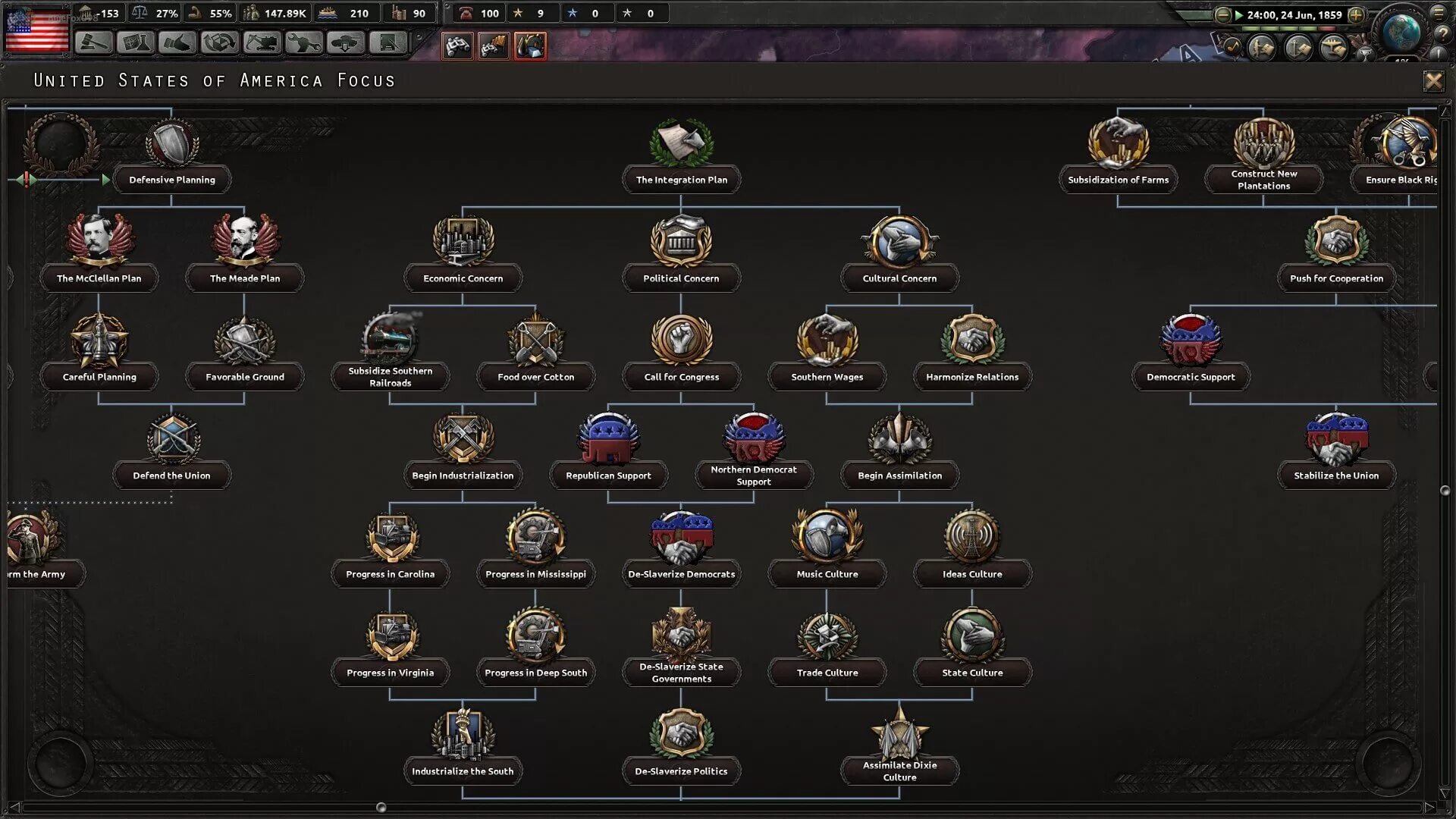1456x819 pixels.
Task: Toggle the first binoculars map mode
Action: (x=457, y=46)
